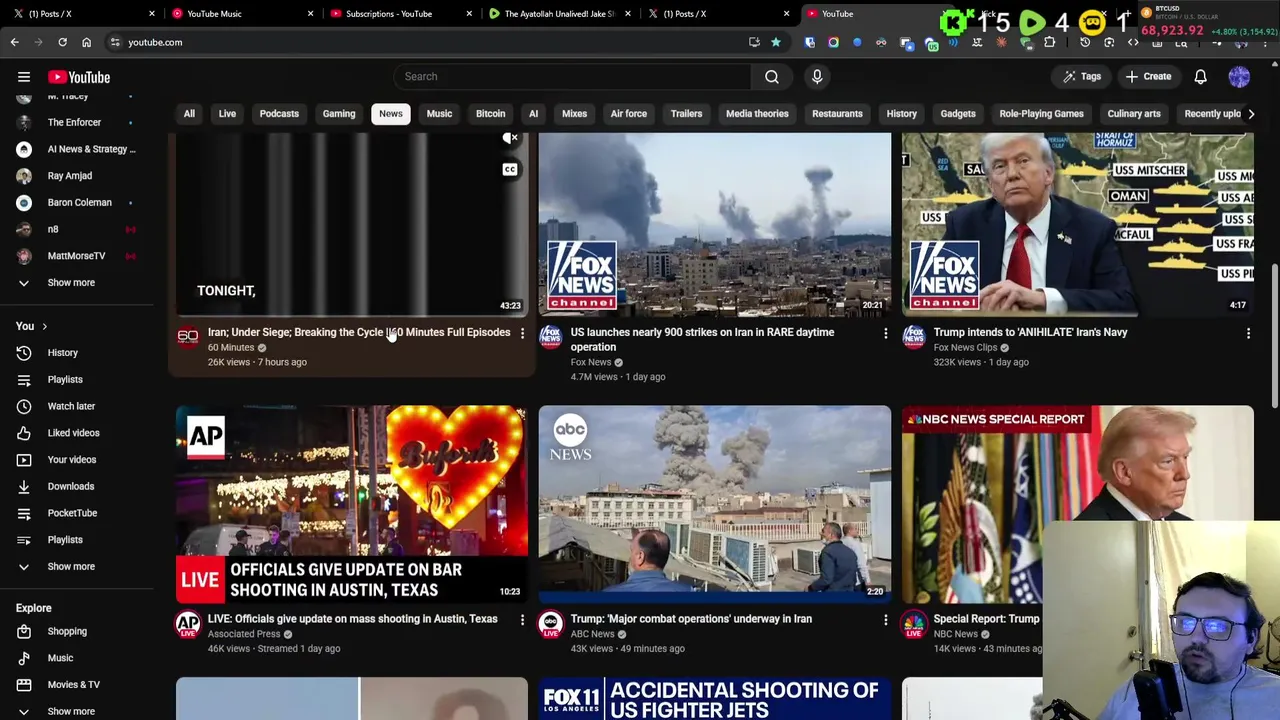Expand Show more under Explore

71,711
